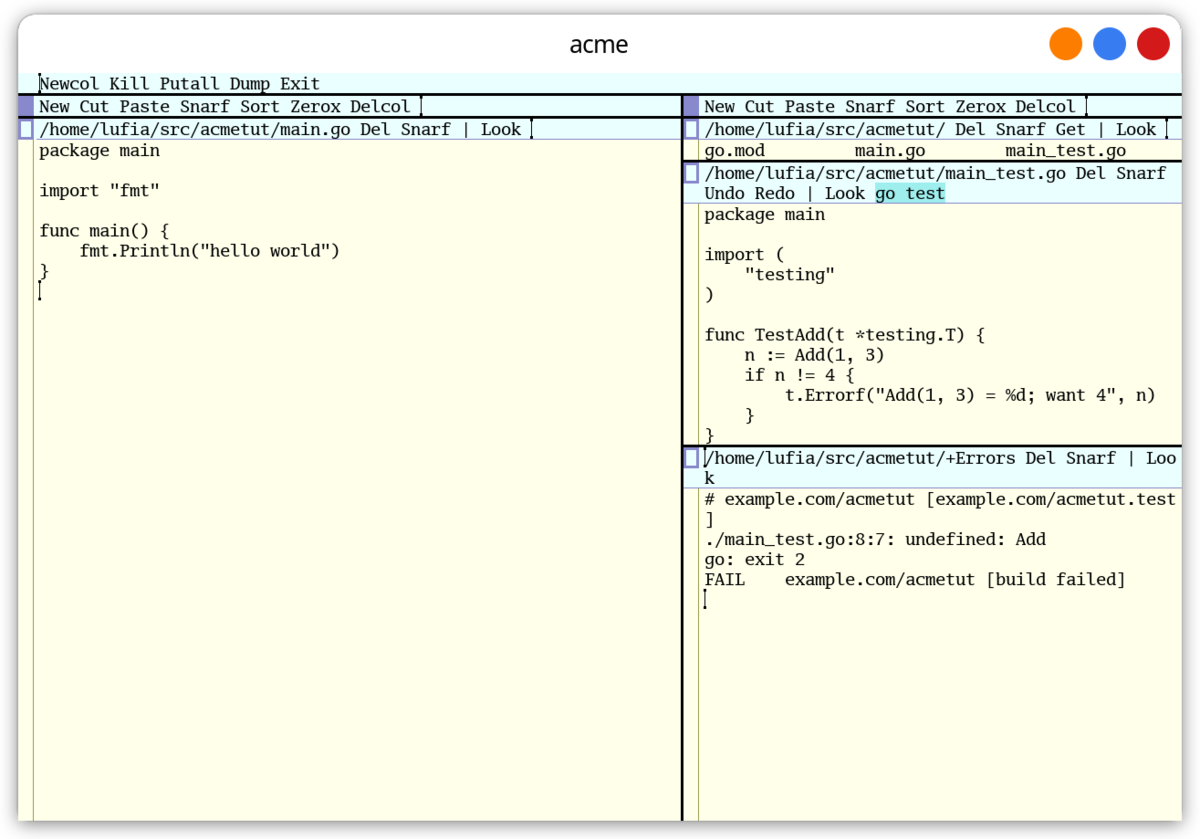Click the 'import "fmt"' line in main.go
This screenshot has width=1200, height=839.
(100, 191)
